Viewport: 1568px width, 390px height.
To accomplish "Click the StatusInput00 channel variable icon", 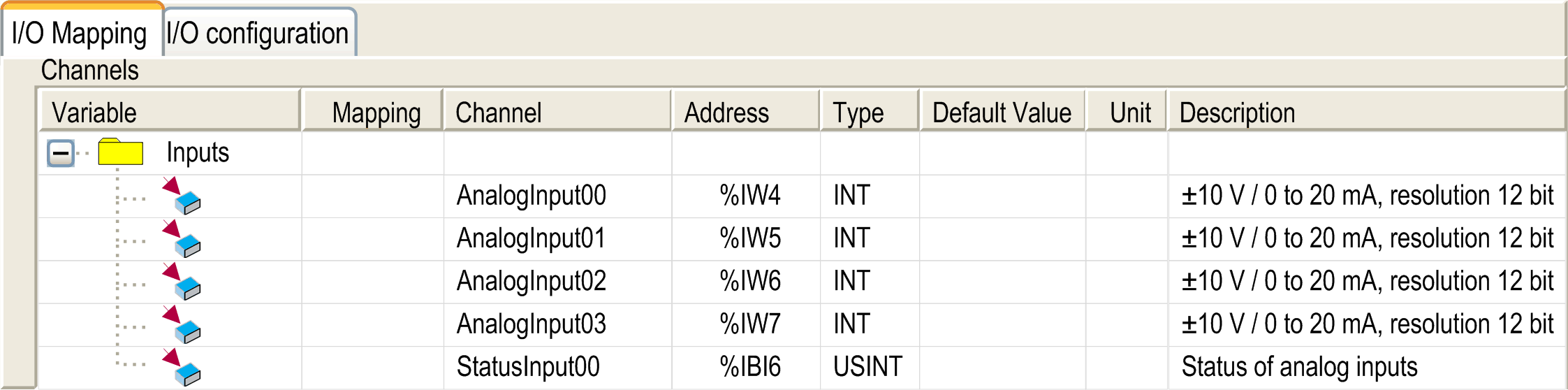I will coord(182,368).
